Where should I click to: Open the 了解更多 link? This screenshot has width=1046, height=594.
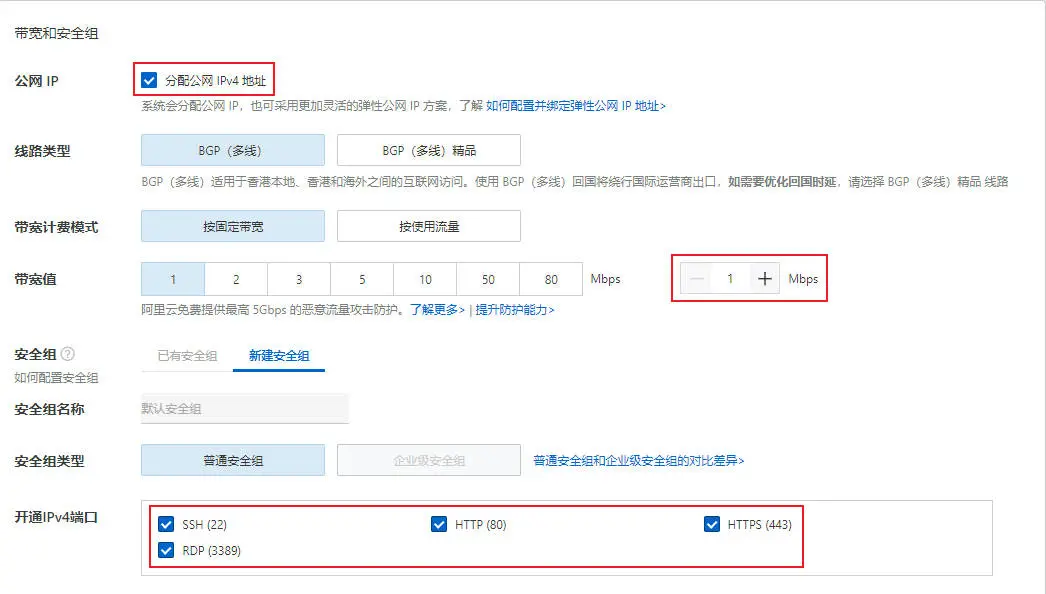click(x=438, y=310)
